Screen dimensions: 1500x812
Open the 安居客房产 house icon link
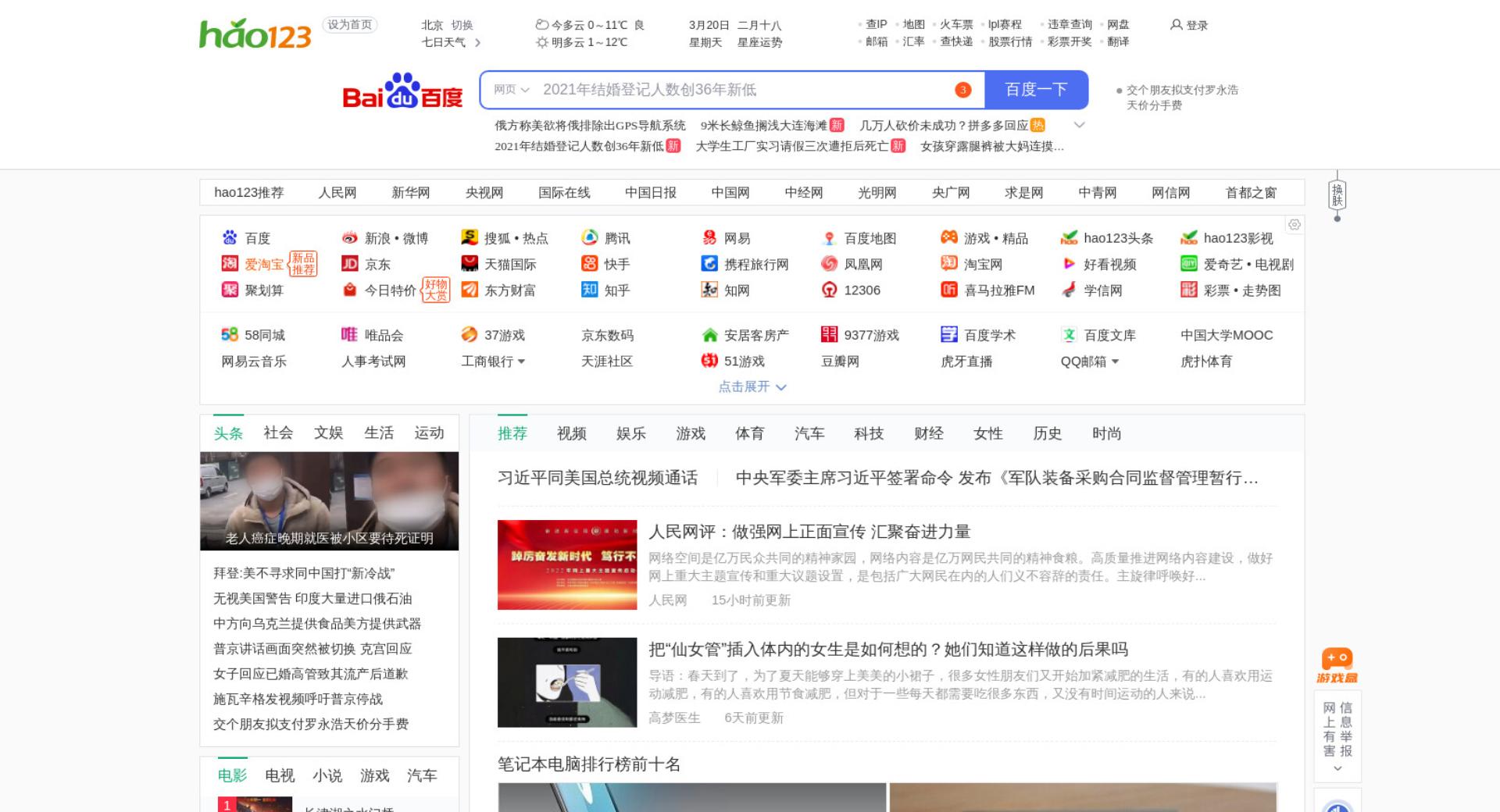pyautogui.click(x=709, y=335)
